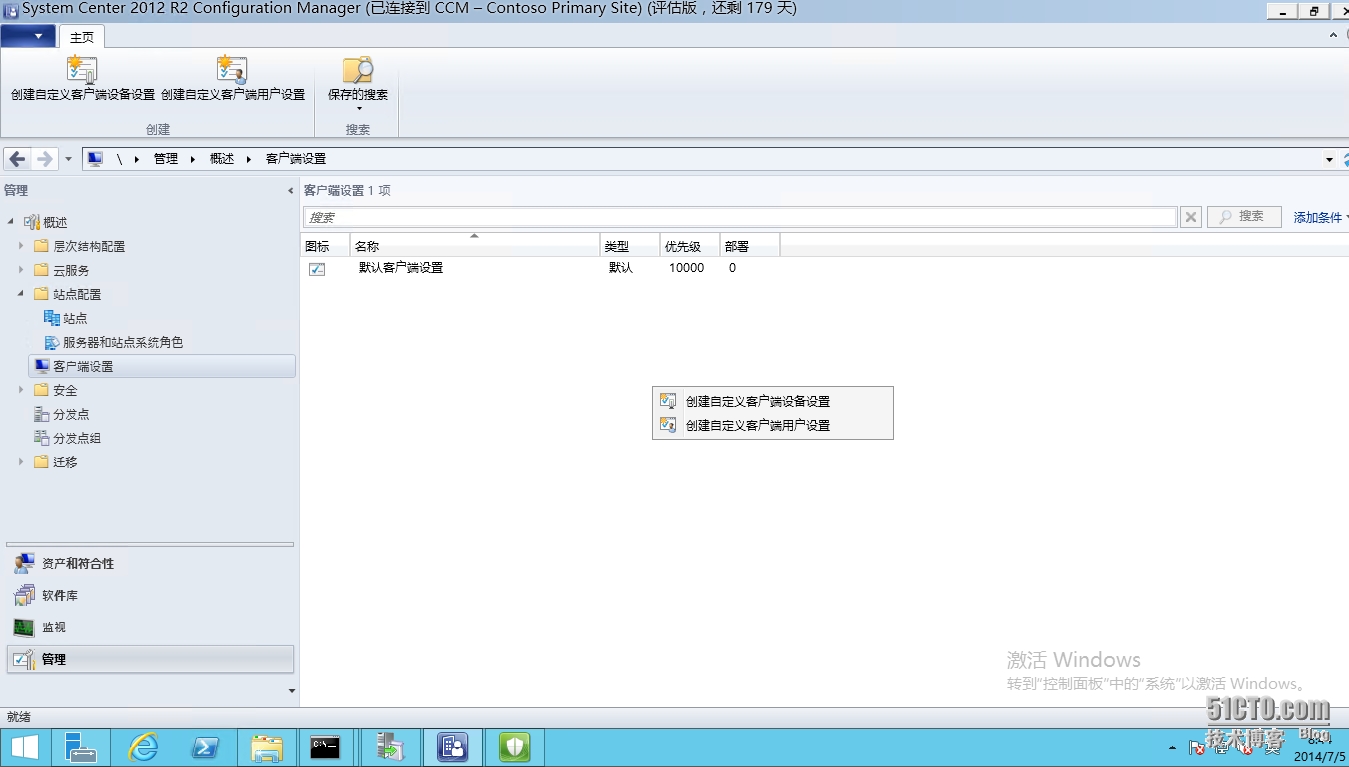This screenshot has height=767, width=1349.
Task: Select the 分发点 node
Action: tap(71, 414)
